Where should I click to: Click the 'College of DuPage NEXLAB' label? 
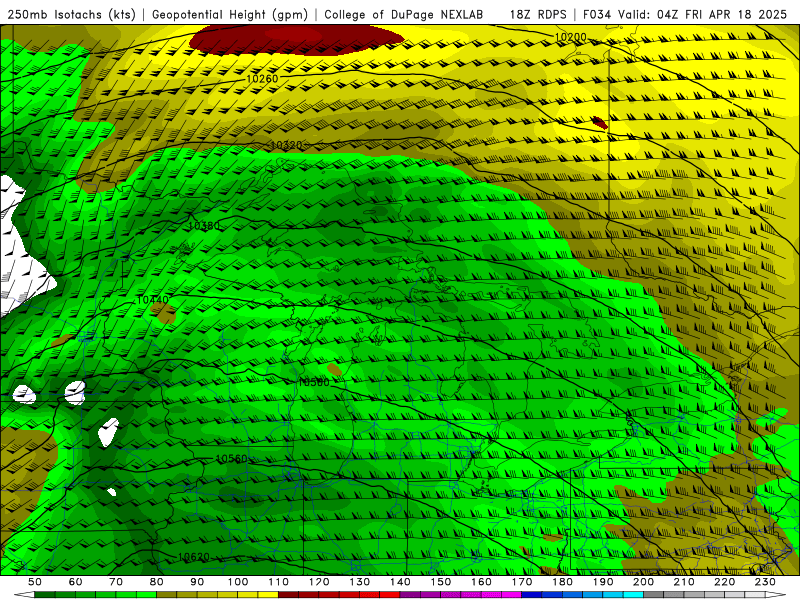(404, 15)
